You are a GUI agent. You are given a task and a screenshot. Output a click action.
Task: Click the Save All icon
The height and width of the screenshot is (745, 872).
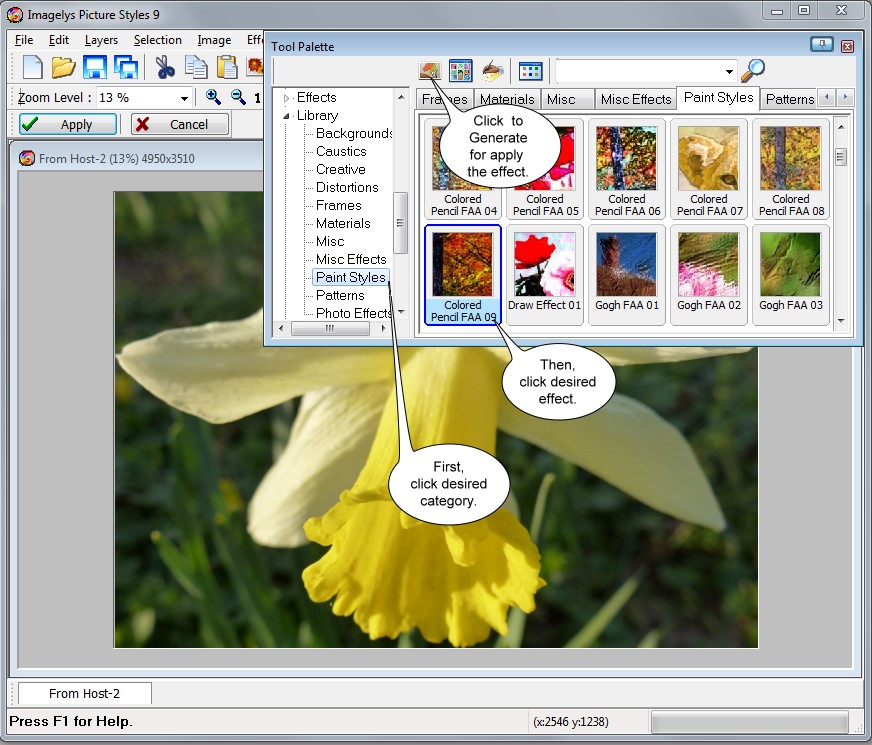126,68
